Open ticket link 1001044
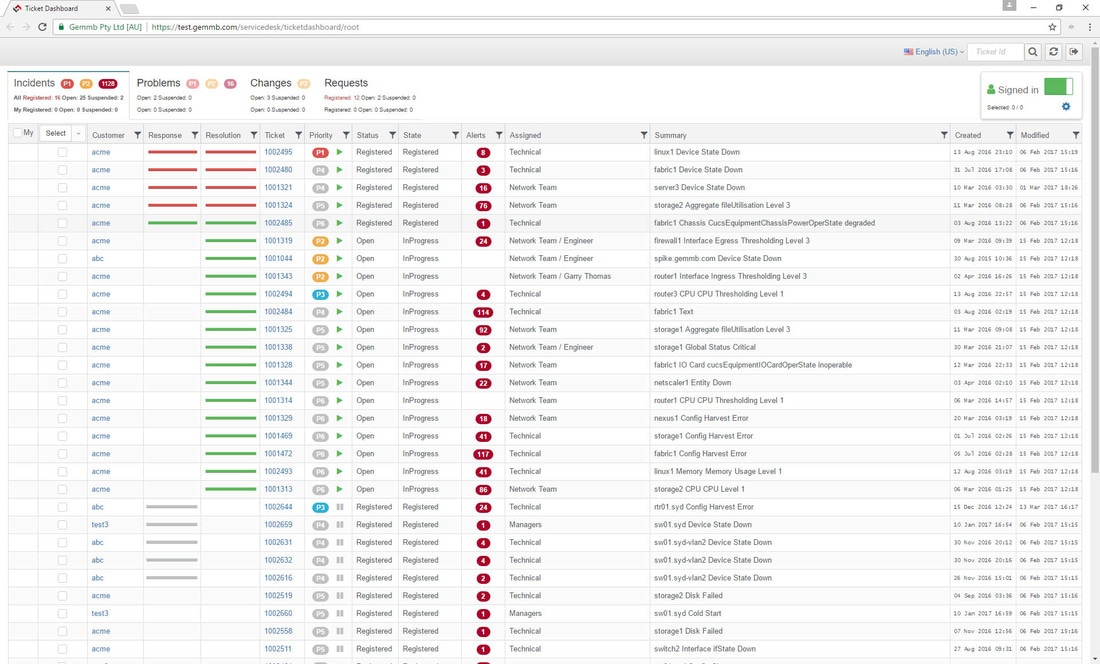Viewport: 1100px width, 664px height. 279,258
